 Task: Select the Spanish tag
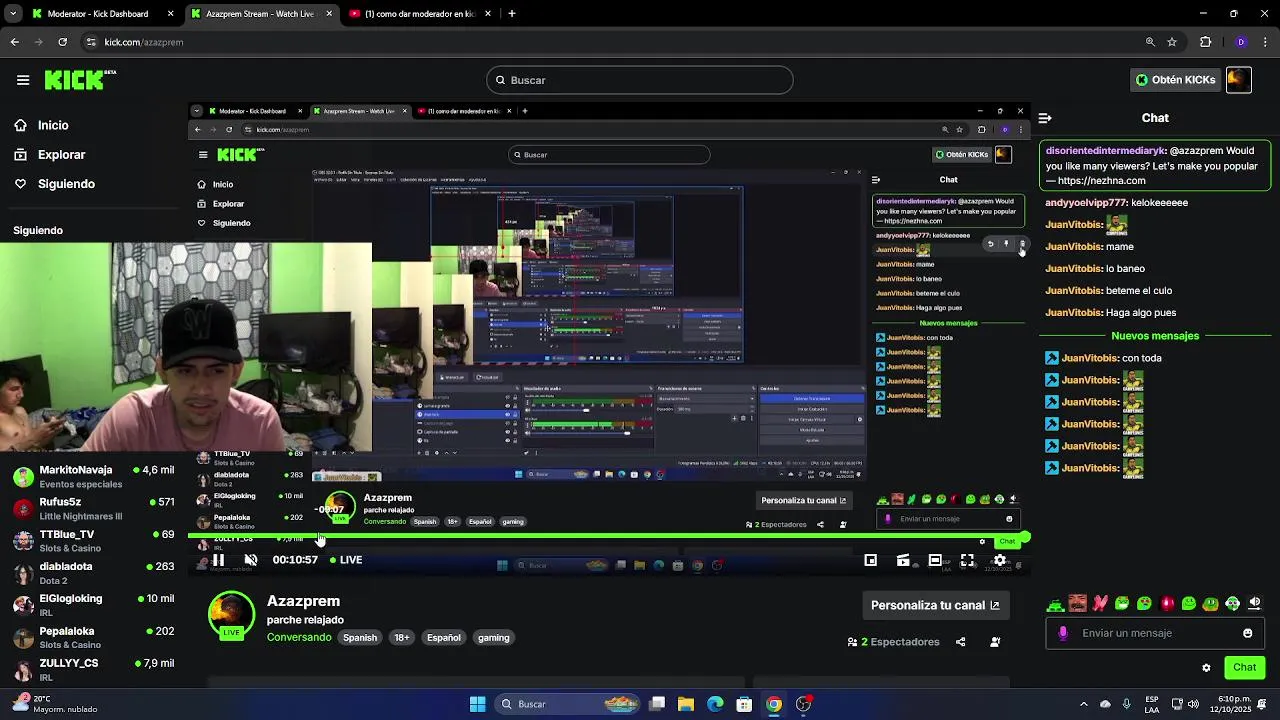coord(360,637)
